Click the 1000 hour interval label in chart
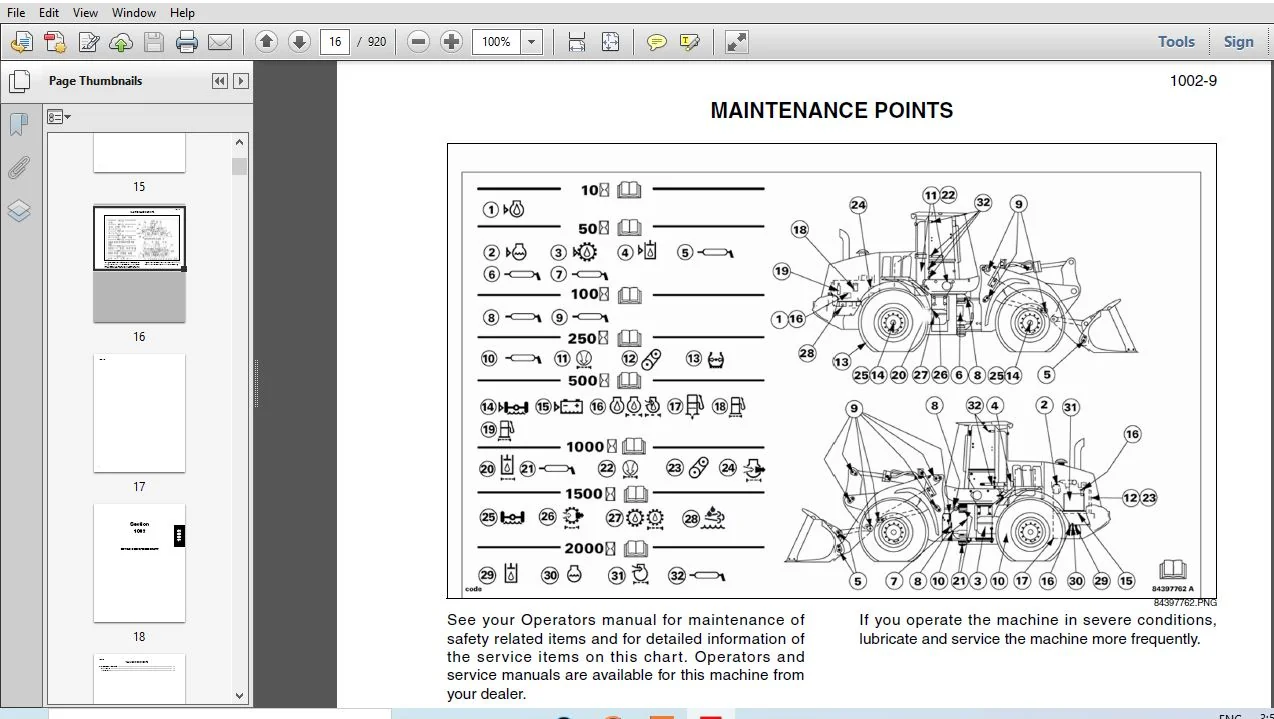The image size is (1274, 719). (x=585, y=447)
